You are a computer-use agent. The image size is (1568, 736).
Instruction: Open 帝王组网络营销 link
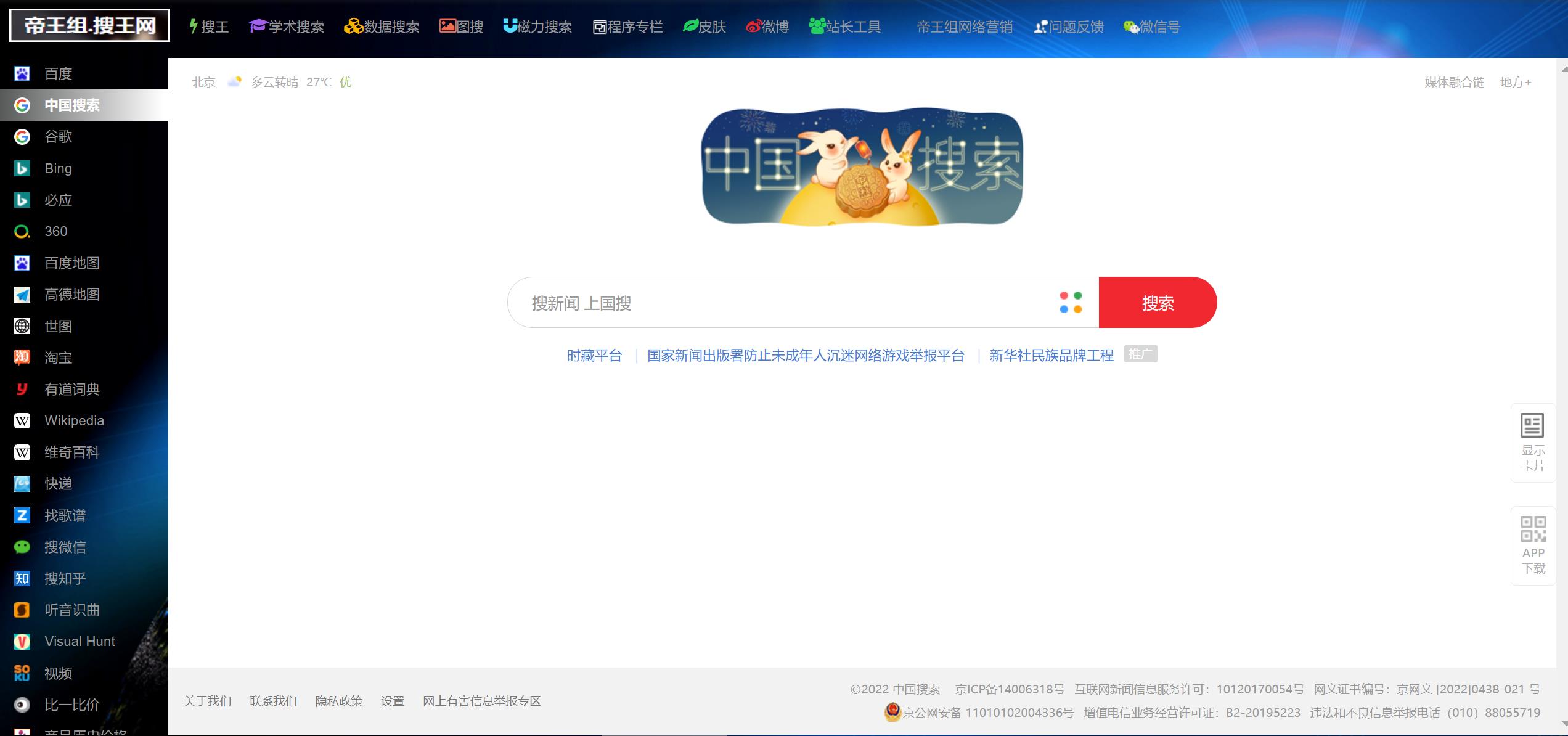tap(965, 27)
